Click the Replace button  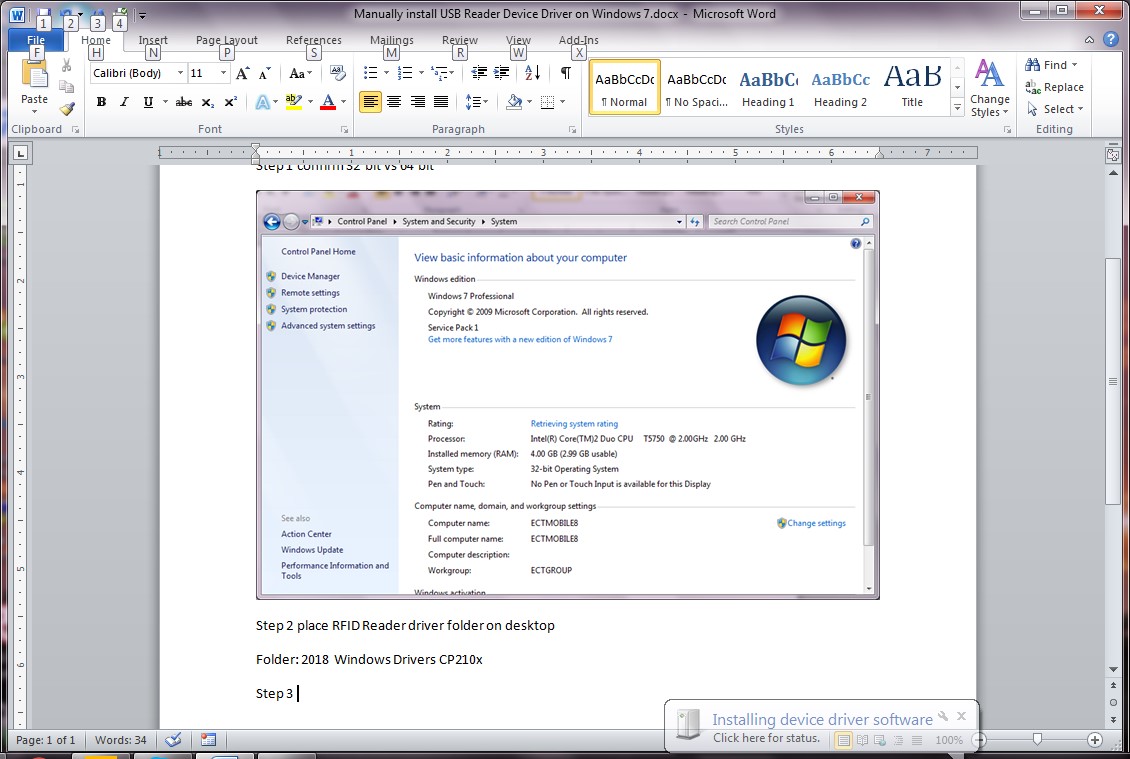pos(1055,87)
